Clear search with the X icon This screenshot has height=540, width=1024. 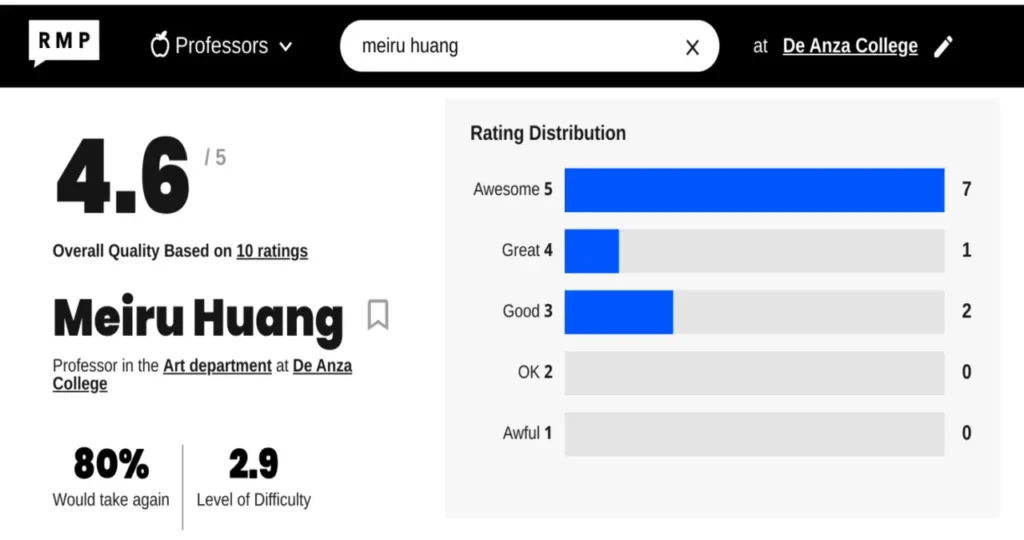(692, 47)
